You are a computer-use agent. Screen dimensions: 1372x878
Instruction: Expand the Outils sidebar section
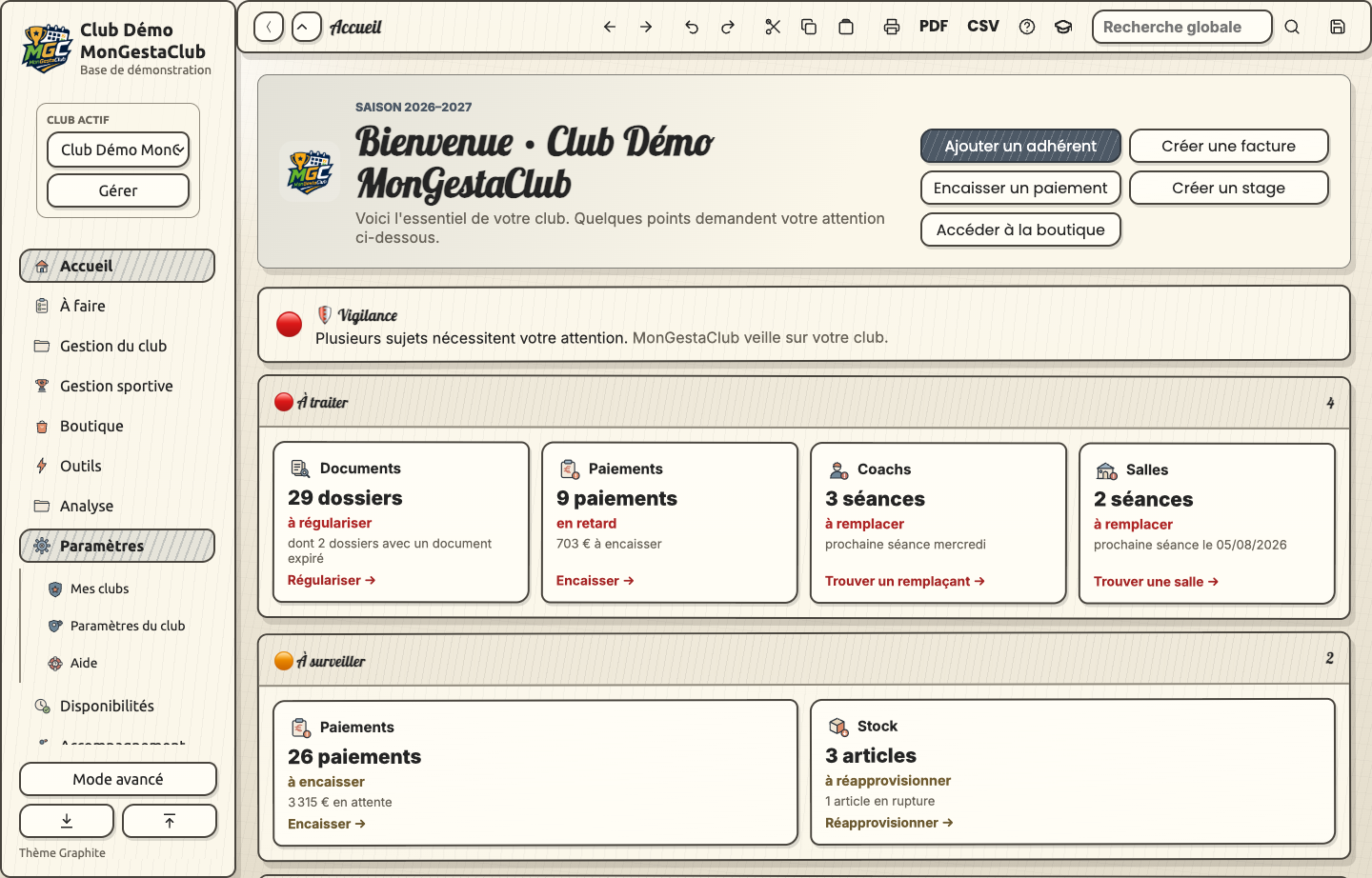pos(117,466)
